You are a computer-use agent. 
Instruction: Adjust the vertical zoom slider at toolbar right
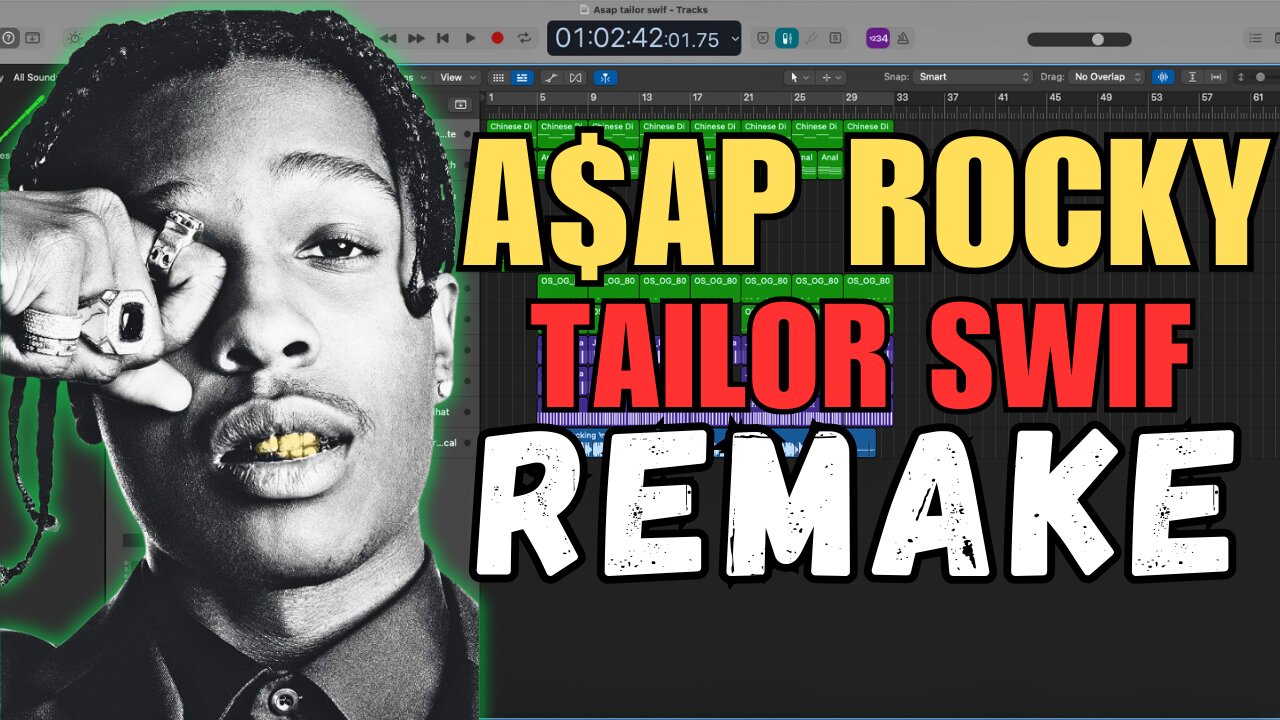coord(1258,77)
